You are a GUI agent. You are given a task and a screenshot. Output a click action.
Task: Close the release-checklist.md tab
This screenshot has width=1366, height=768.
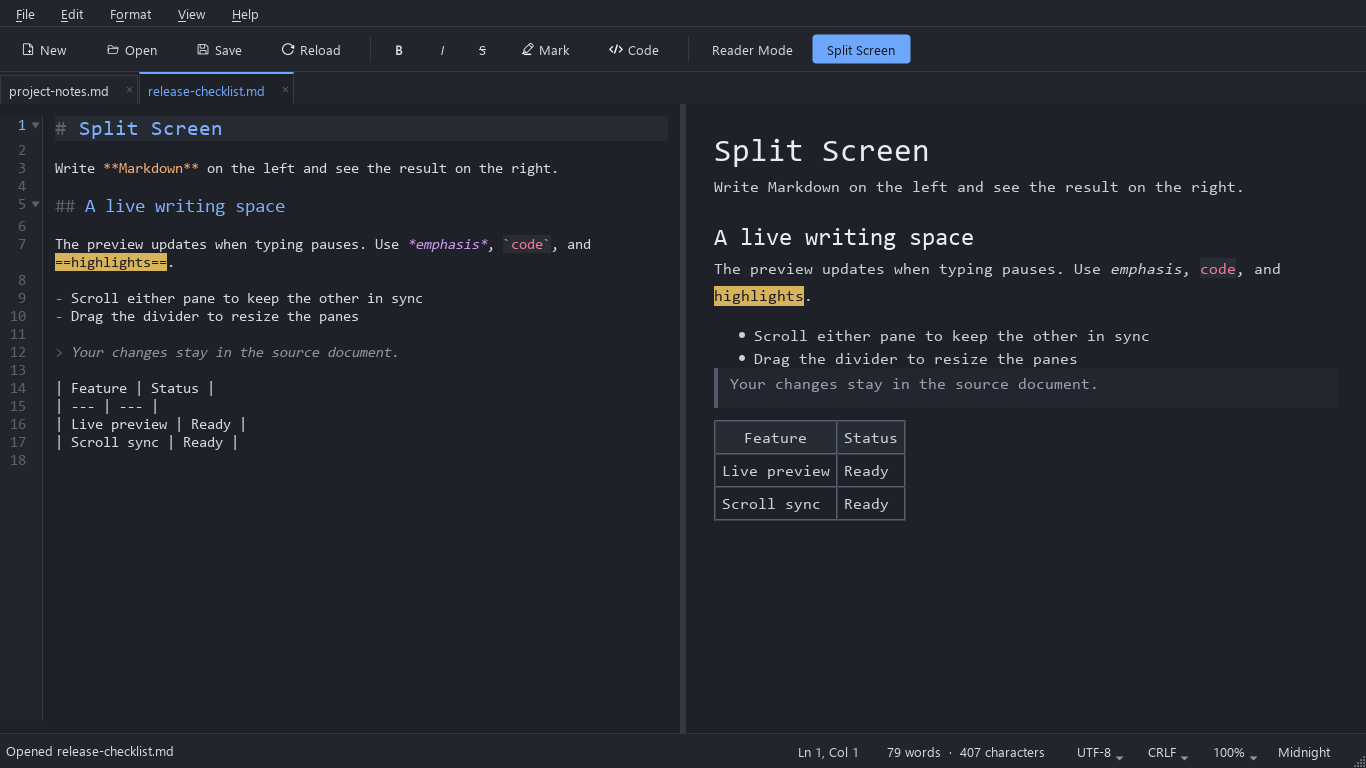click(285, 90)
